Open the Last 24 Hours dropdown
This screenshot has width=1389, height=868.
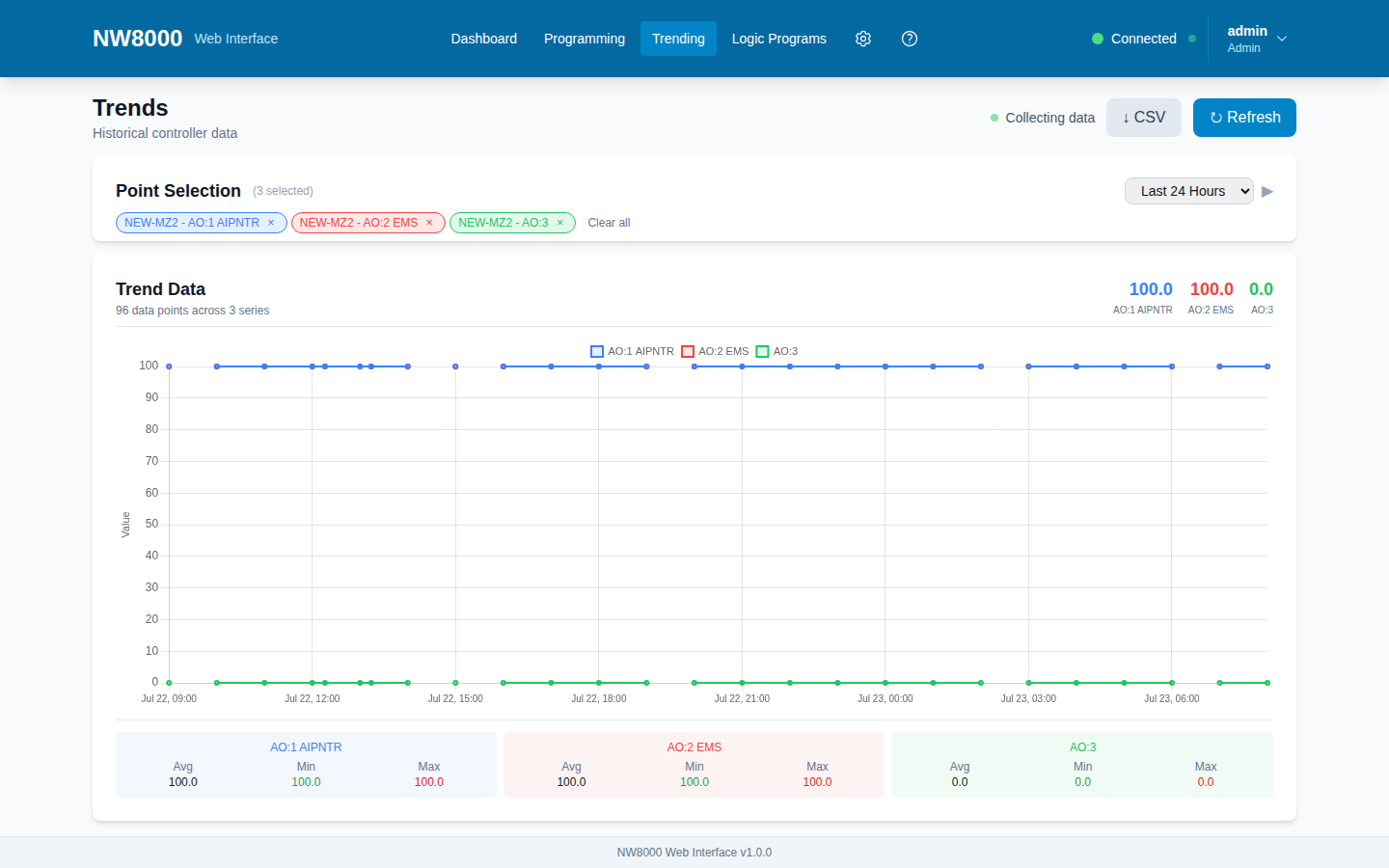pos(1189,191)
